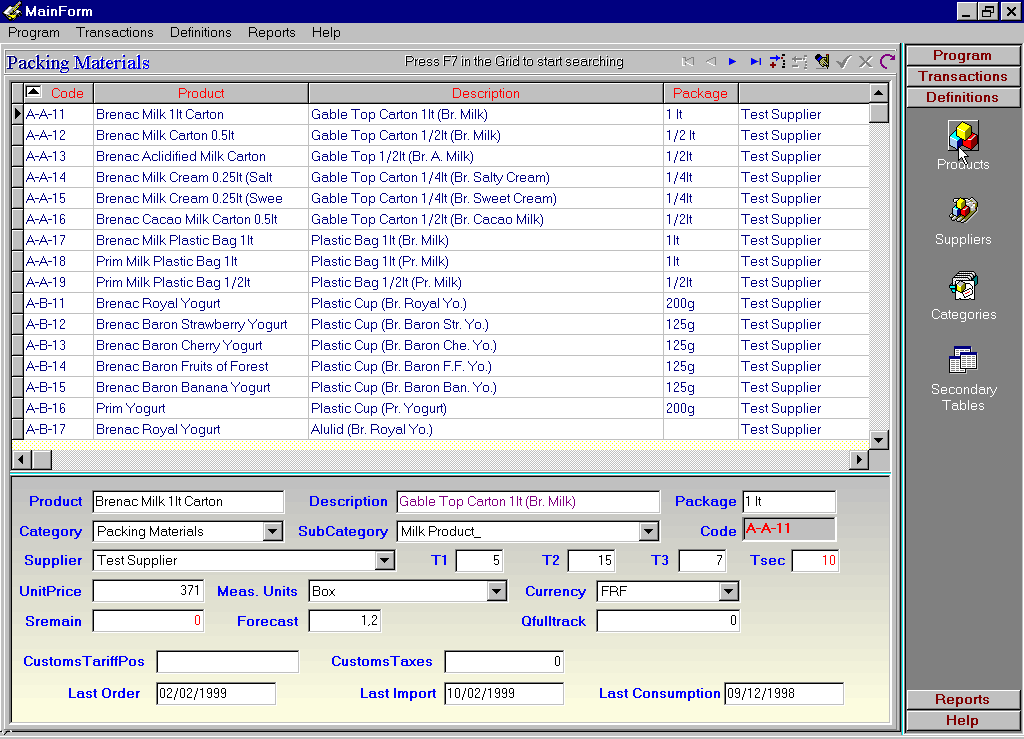
Task: Click the Reports button in side panel
Action: pos(962,699)
